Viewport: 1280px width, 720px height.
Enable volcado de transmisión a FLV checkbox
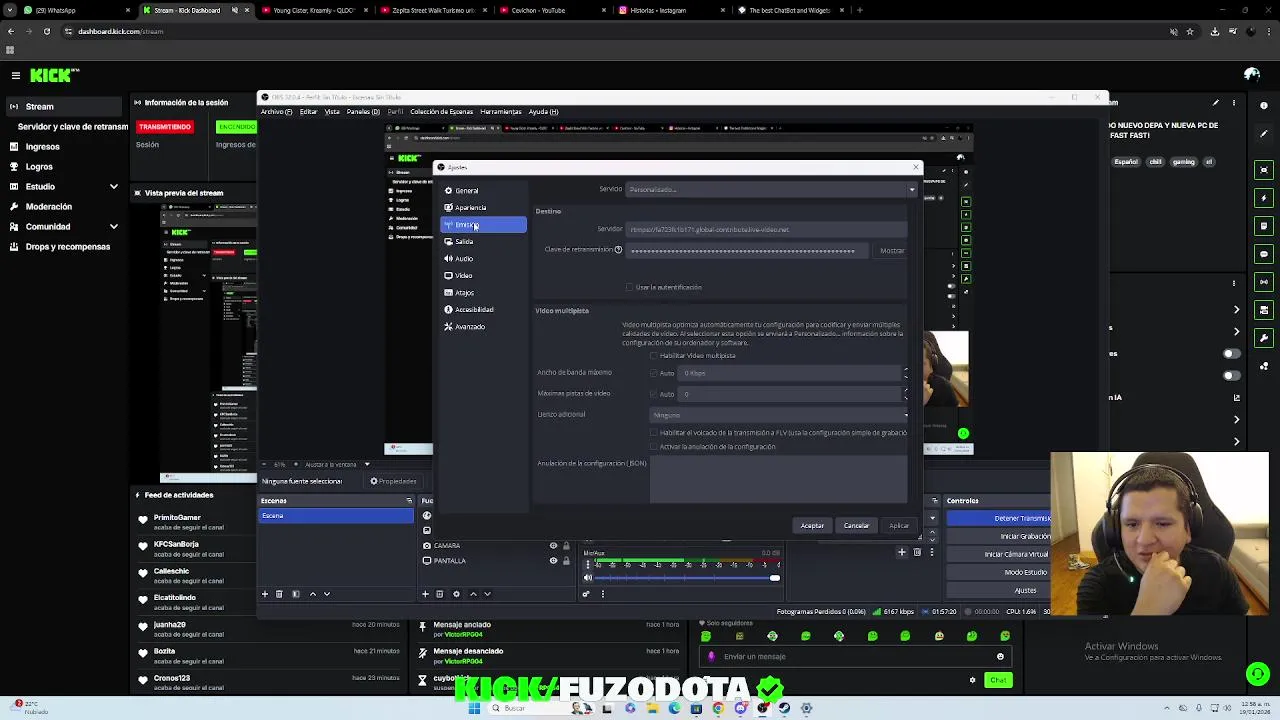(x=653, y=433)
